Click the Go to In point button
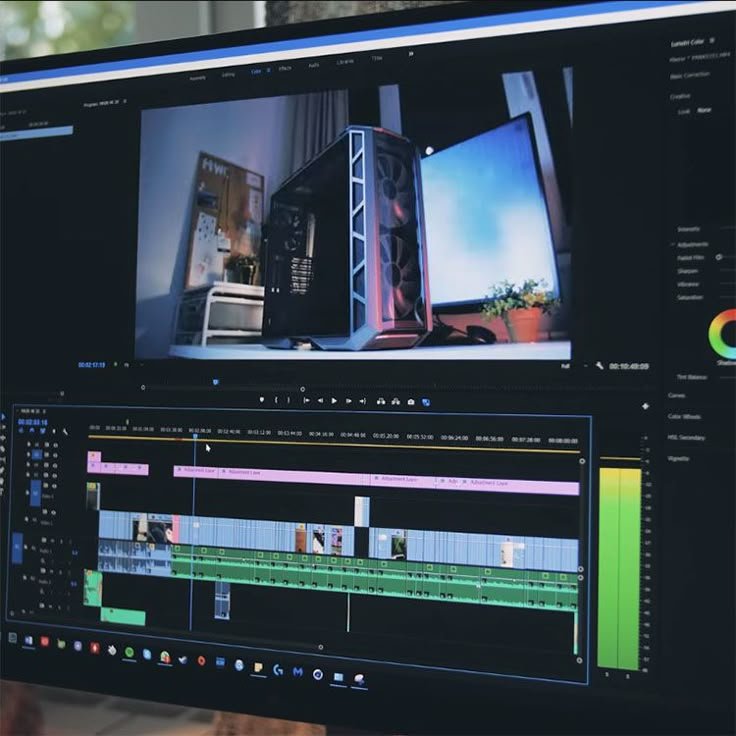 click(305, 400)
